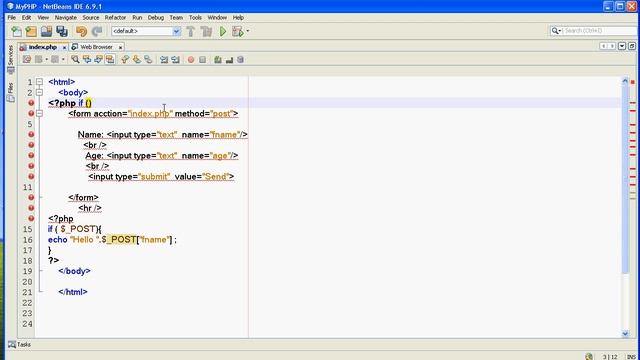Click Find Previous Occurrence icon
This screenshot has width=640, height=360.
coord(87,60)
